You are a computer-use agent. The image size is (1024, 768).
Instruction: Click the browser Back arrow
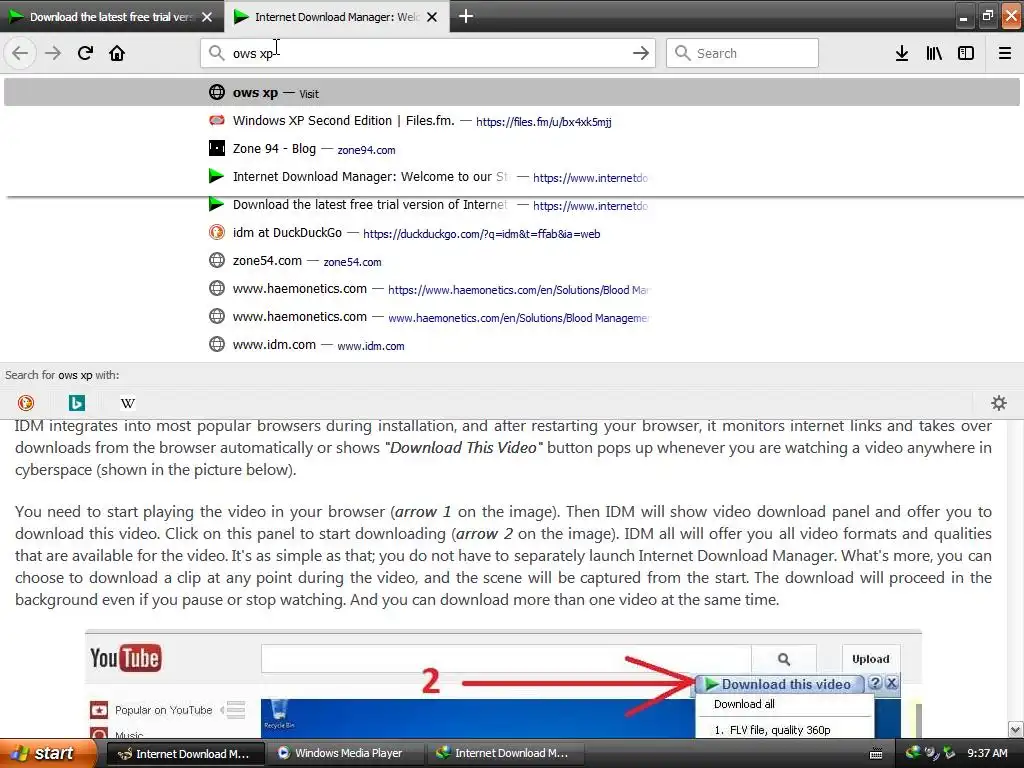[x=20, y=53]
